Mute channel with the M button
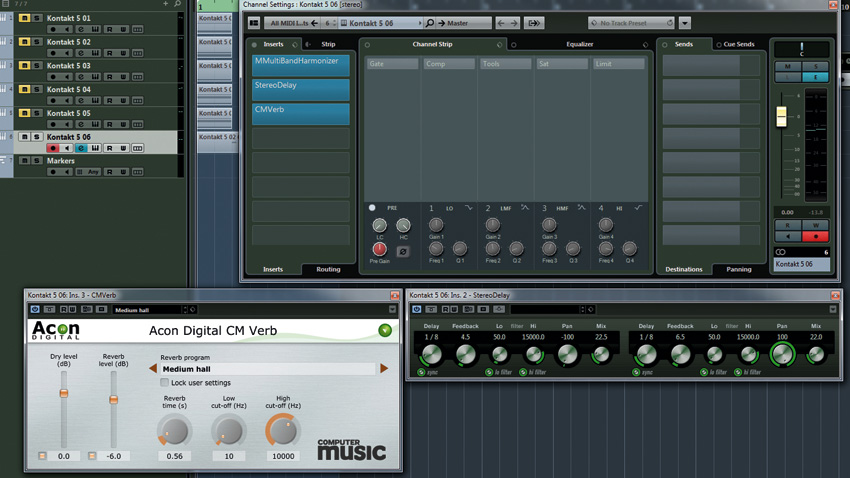This screenshot has width=850, height=478. click(x=788, y=66)
